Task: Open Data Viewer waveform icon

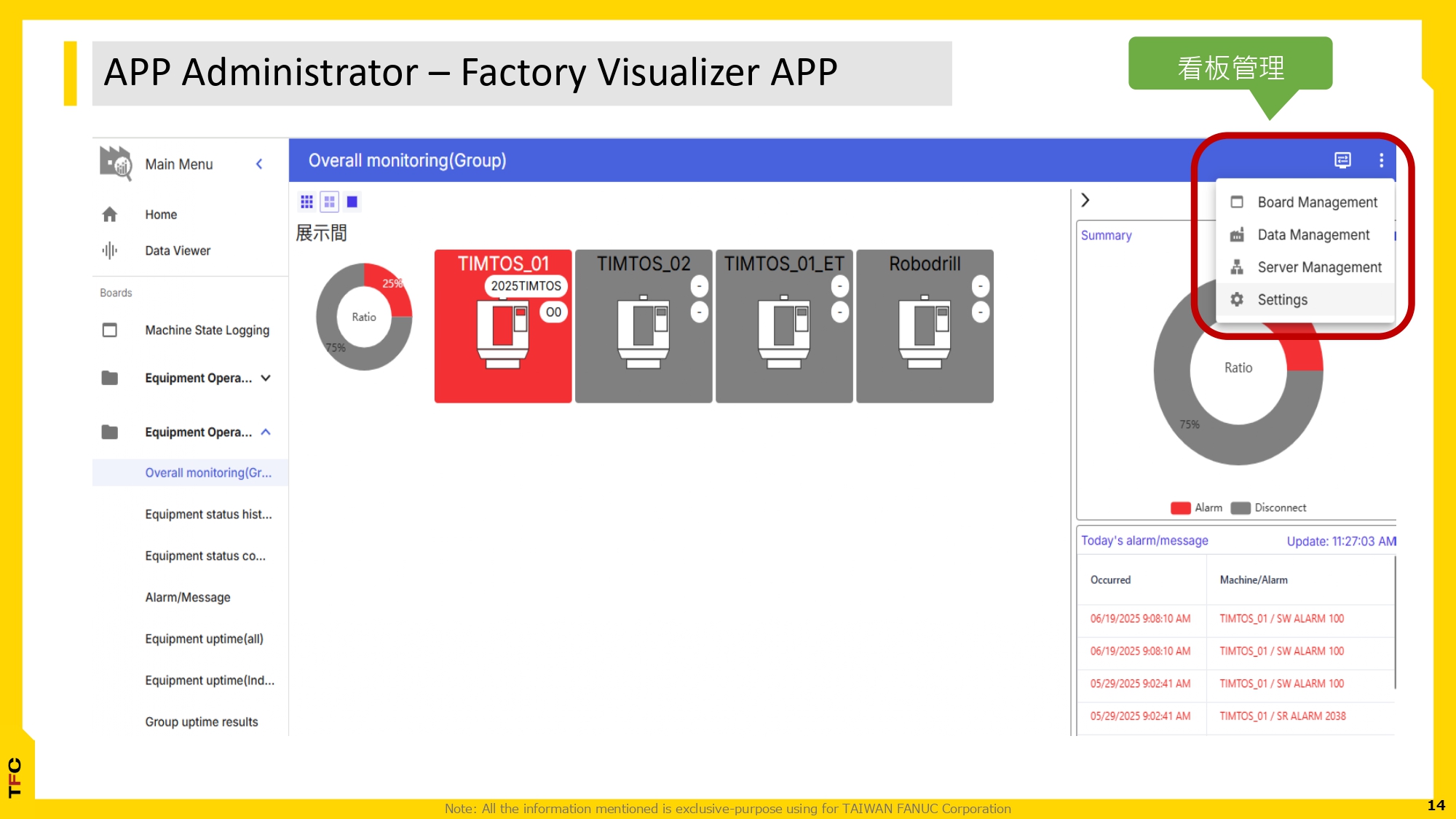Action: click(110, 250)
